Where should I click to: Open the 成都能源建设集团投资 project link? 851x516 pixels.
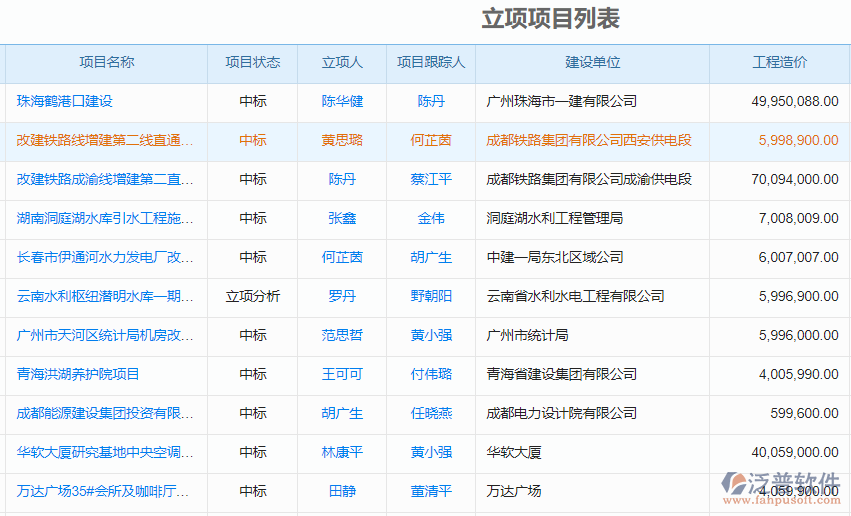(105, 413)
